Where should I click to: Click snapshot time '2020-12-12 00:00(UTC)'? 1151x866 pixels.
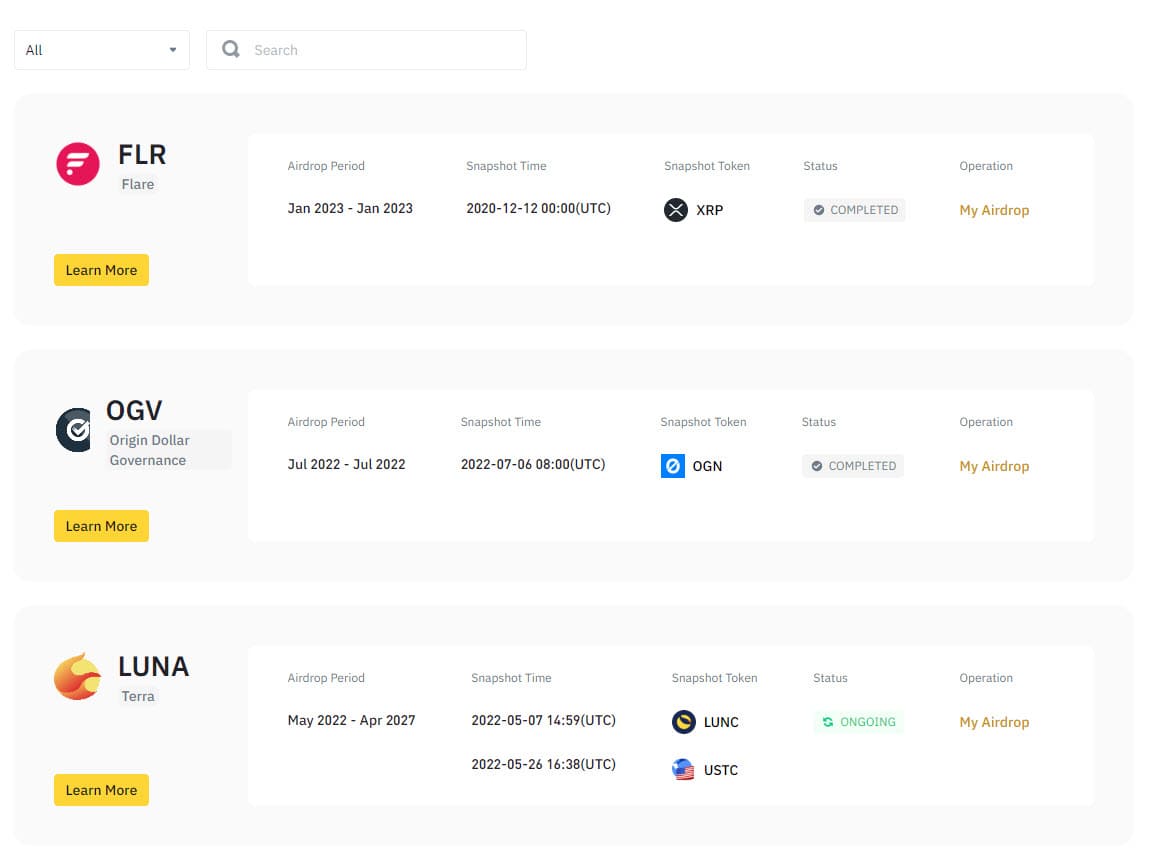coord(539,208)
